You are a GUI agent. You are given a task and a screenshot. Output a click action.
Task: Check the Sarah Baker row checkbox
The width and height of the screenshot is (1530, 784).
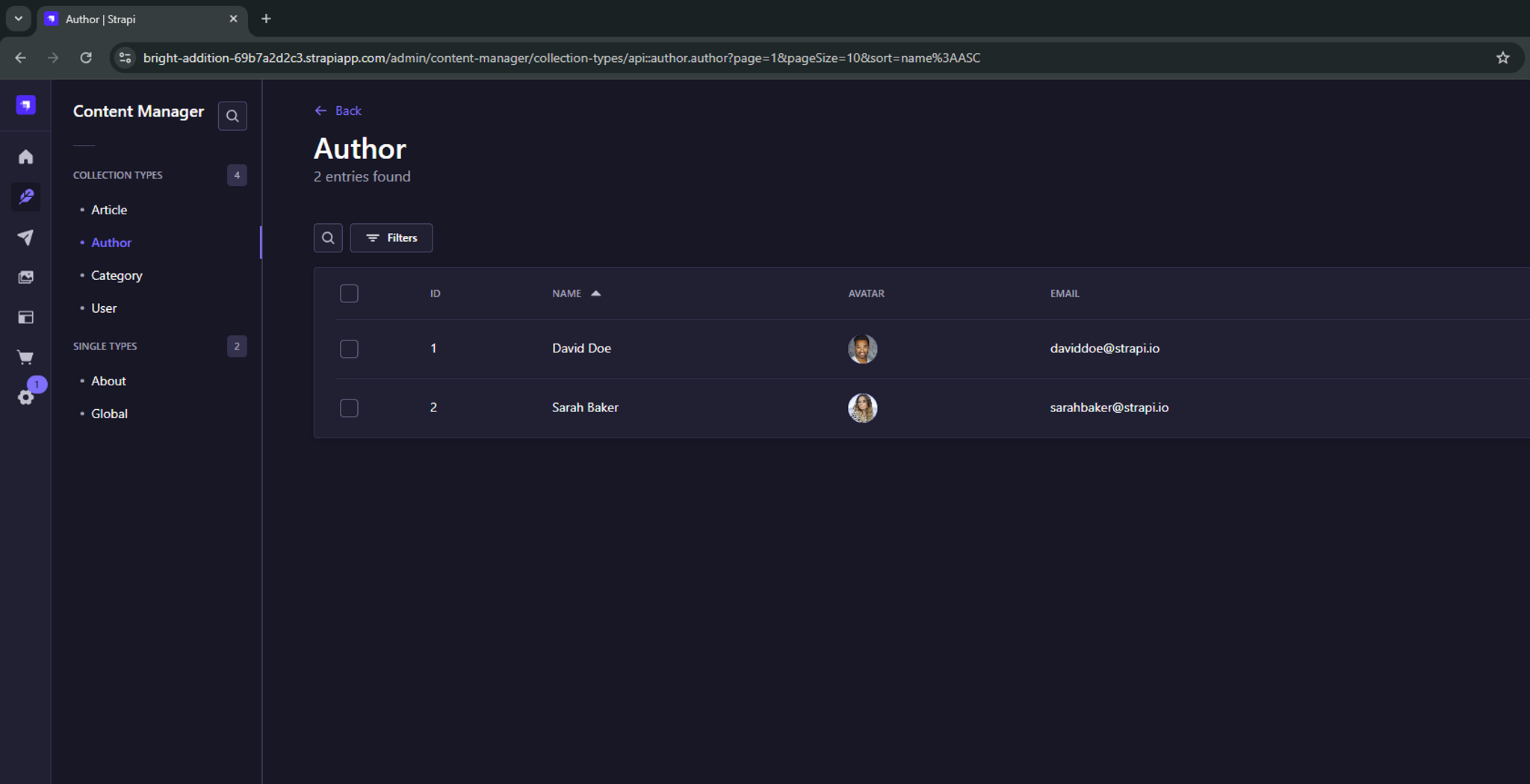(x=349, y=408)
